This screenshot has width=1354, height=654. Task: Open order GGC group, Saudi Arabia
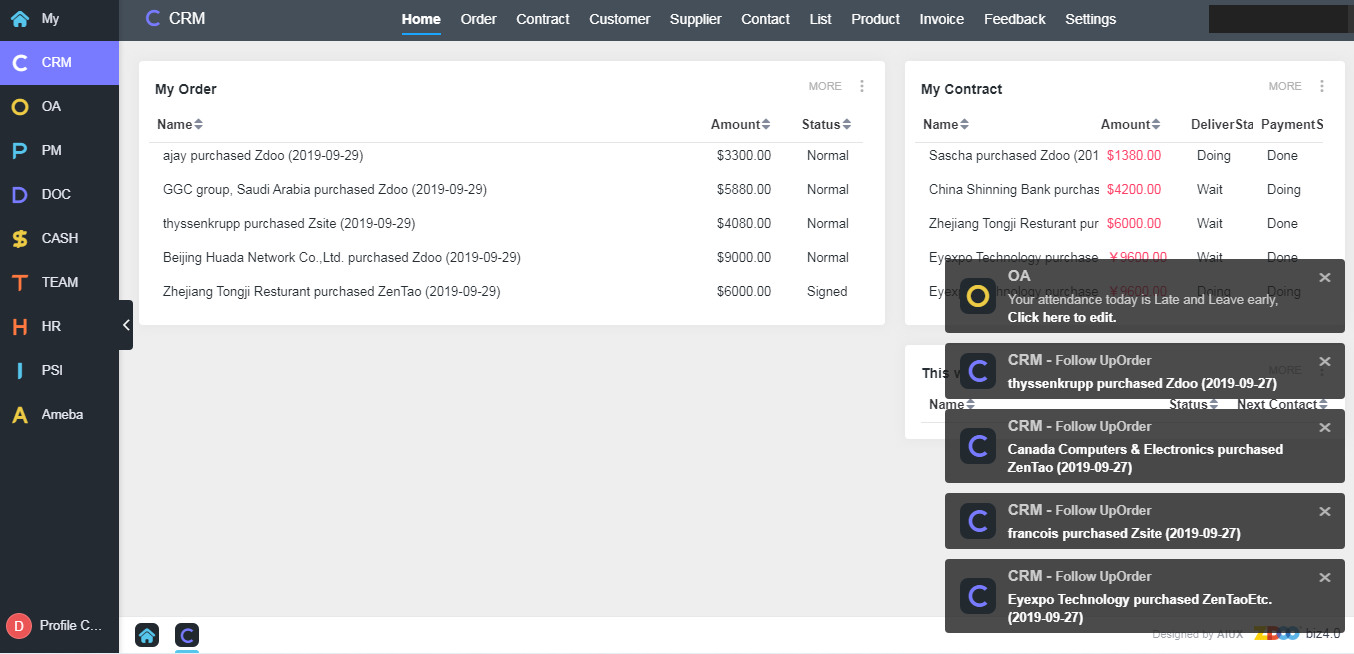(325, 190)
